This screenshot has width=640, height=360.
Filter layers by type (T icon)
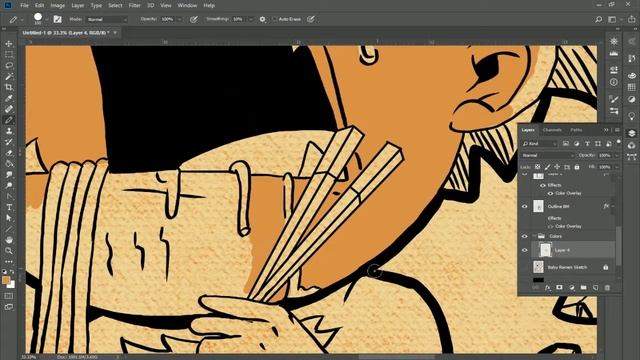[x=587, y=144]
